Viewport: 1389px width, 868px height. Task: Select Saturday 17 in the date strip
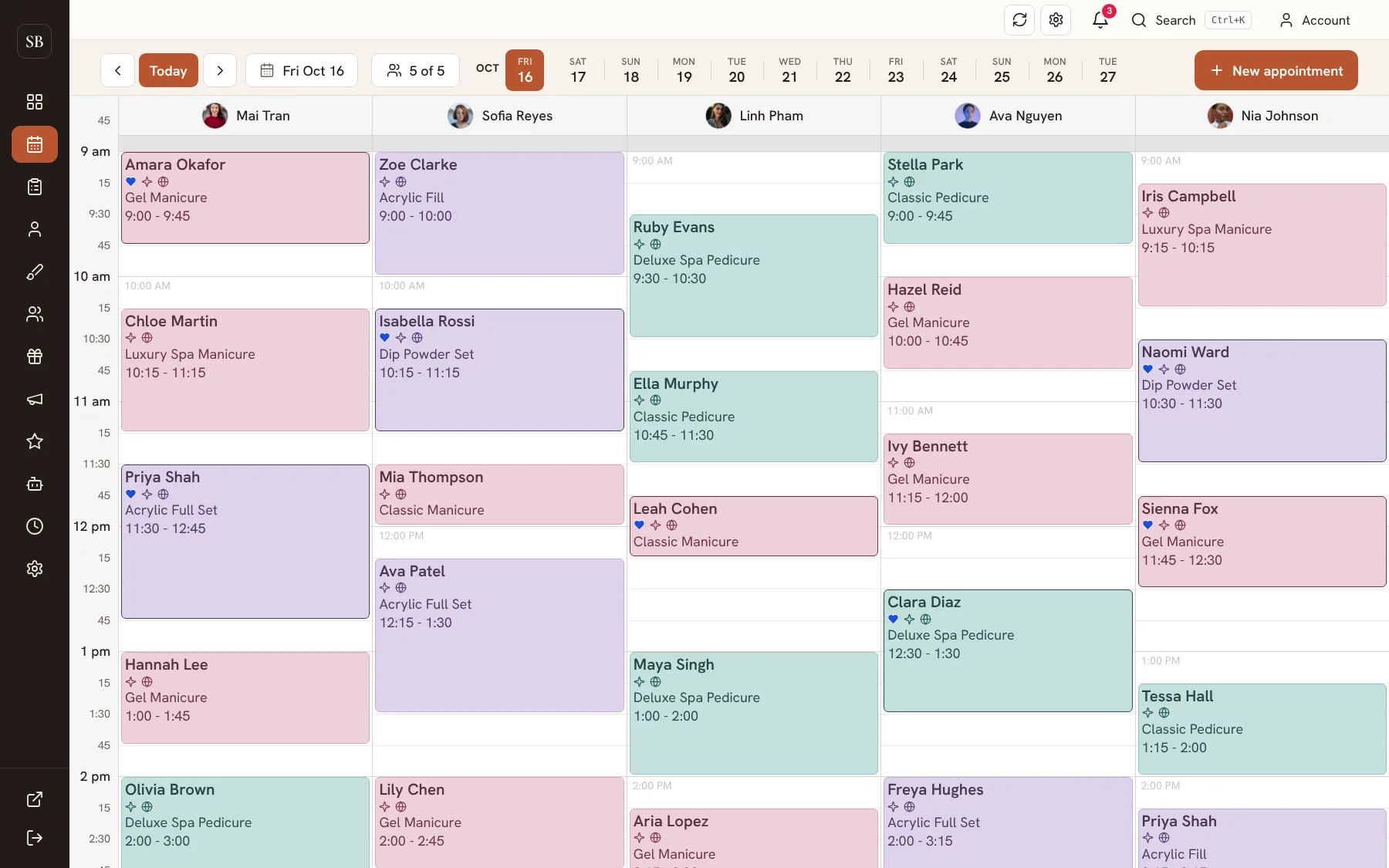[x=578, y=70]
